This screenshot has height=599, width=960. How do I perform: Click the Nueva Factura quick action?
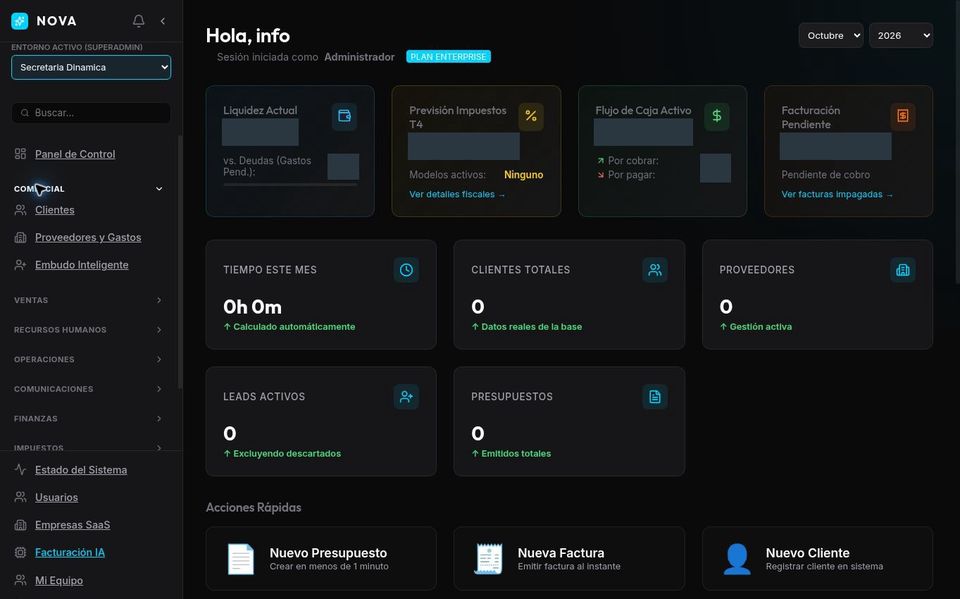(569, 559)
